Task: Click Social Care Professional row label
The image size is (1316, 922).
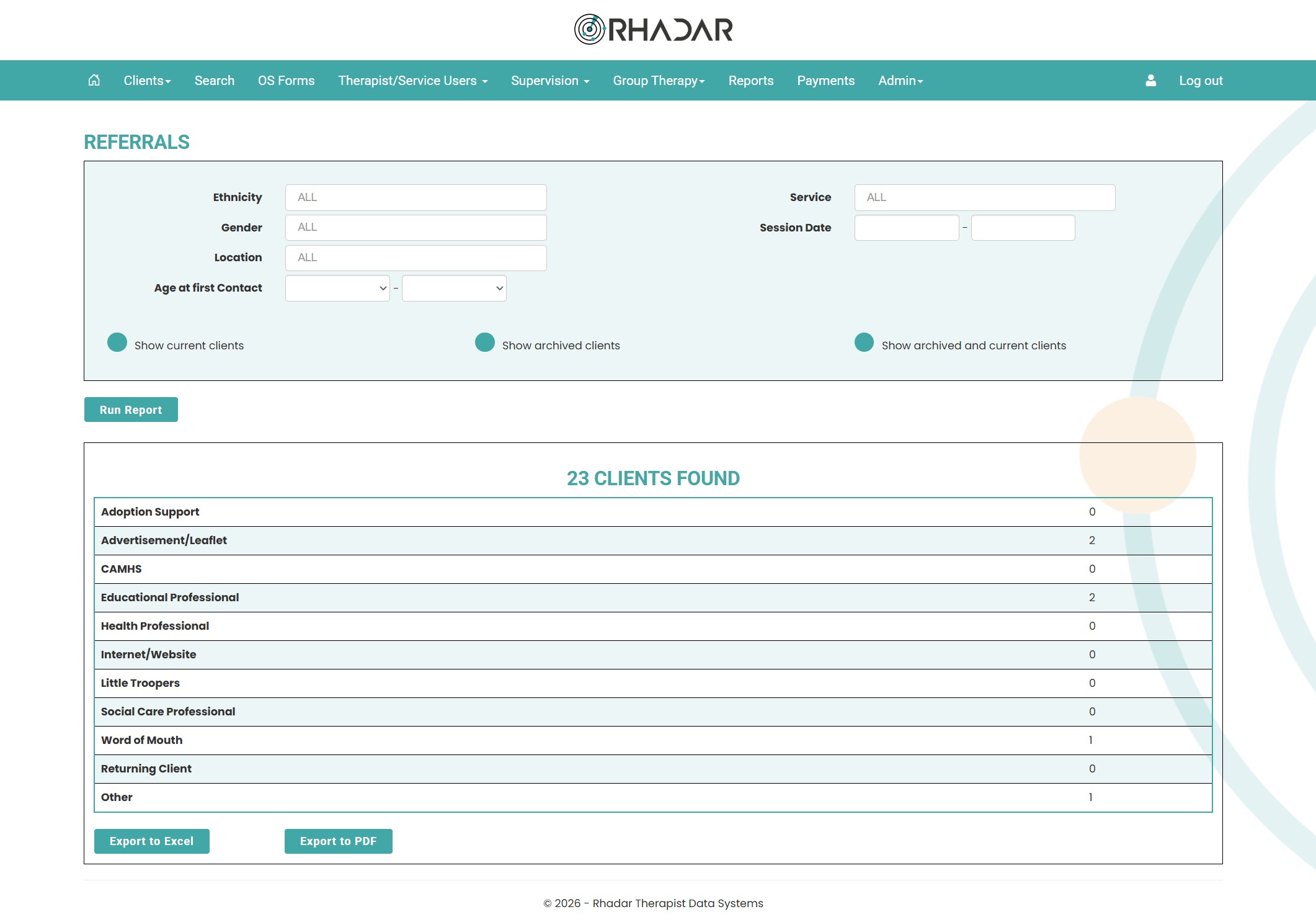Action: click(168, 712)
